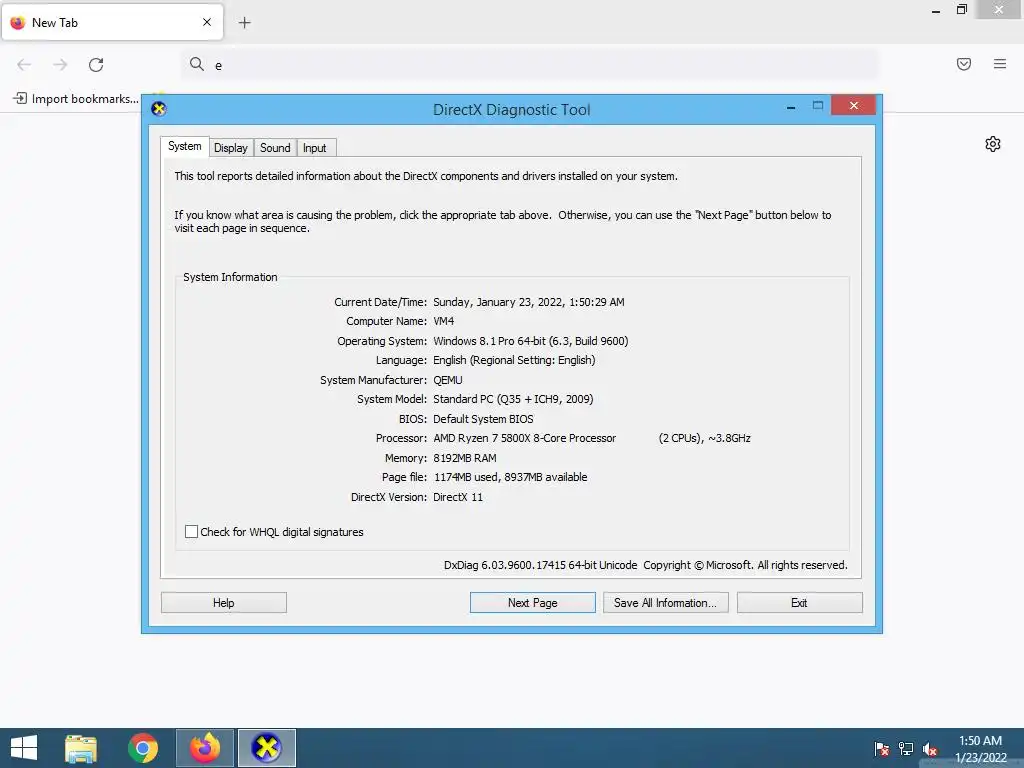Click the 8192MB RAM value
Image resolution: width=1024 pixels, height=768 pixels.
point(464,458)
